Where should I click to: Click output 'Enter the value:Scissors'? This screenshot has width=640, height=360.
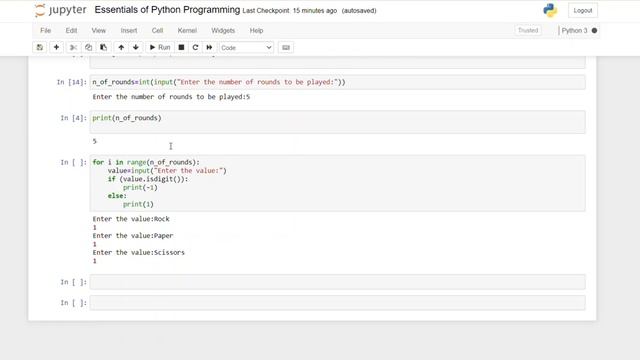click(x=139, y=252)
